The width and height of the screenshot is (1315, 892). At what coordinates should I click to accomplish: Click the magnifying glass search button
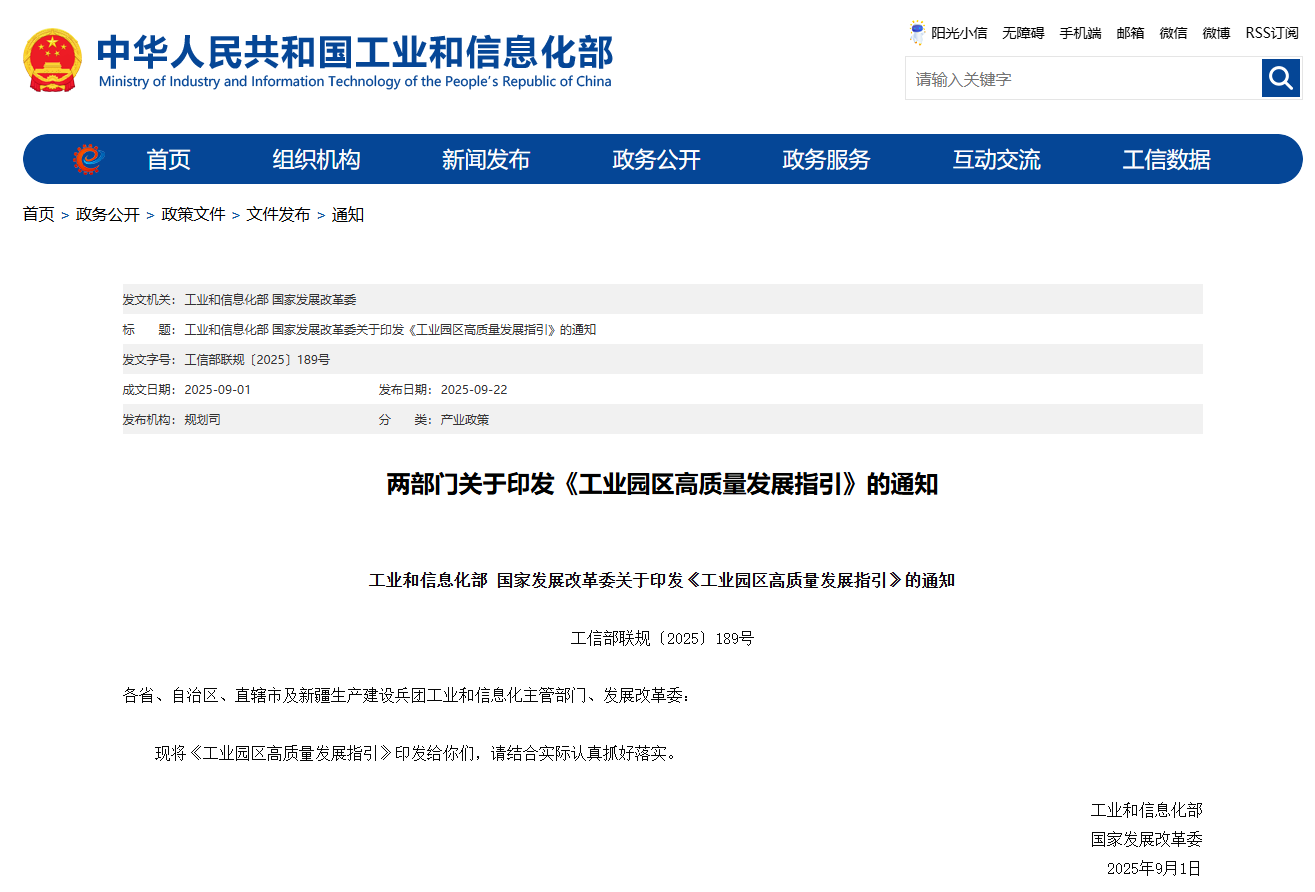[x=1280, y=78]
